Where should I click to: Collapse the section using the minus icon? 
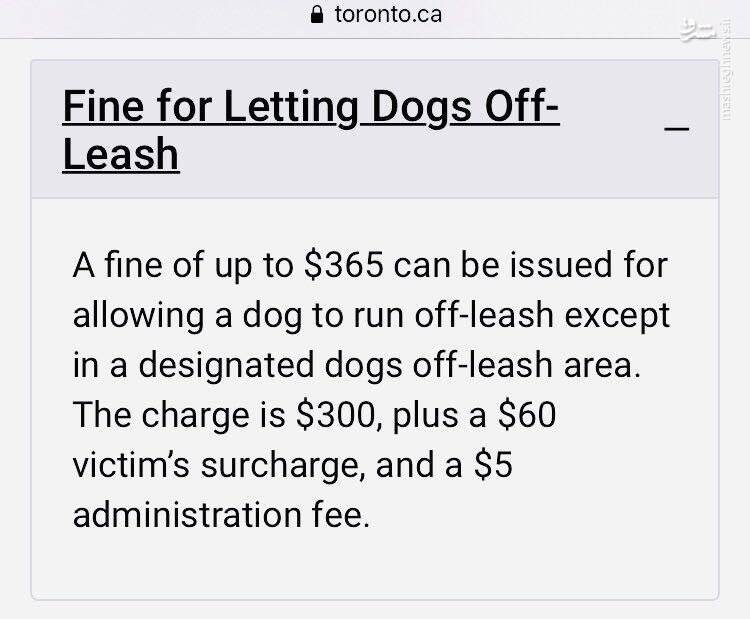pos(677,128)
